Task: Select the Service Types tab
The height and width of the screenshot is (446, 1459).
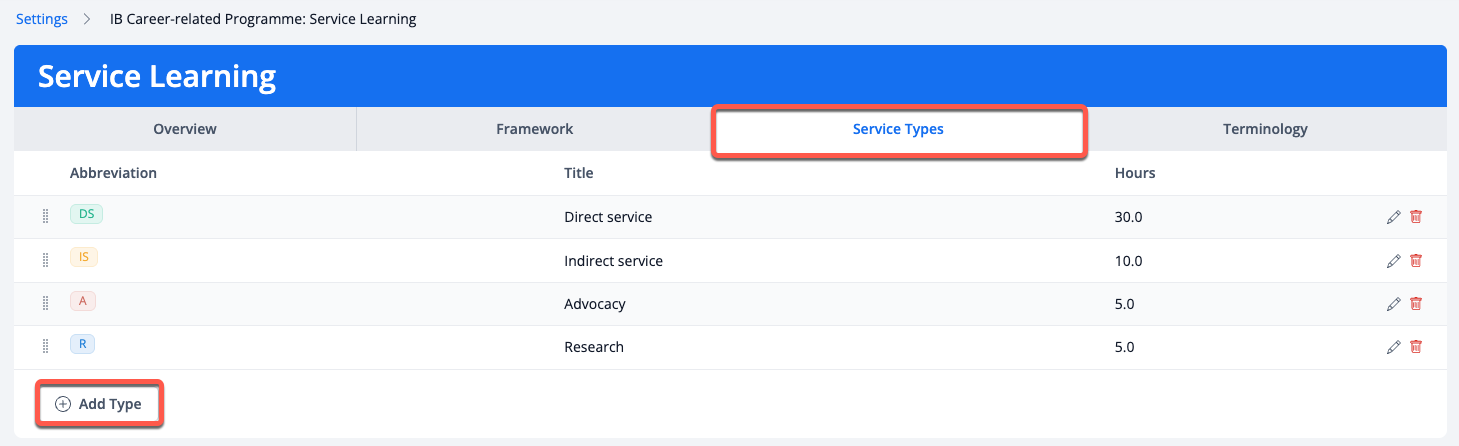Action: [x=898, y=129]
